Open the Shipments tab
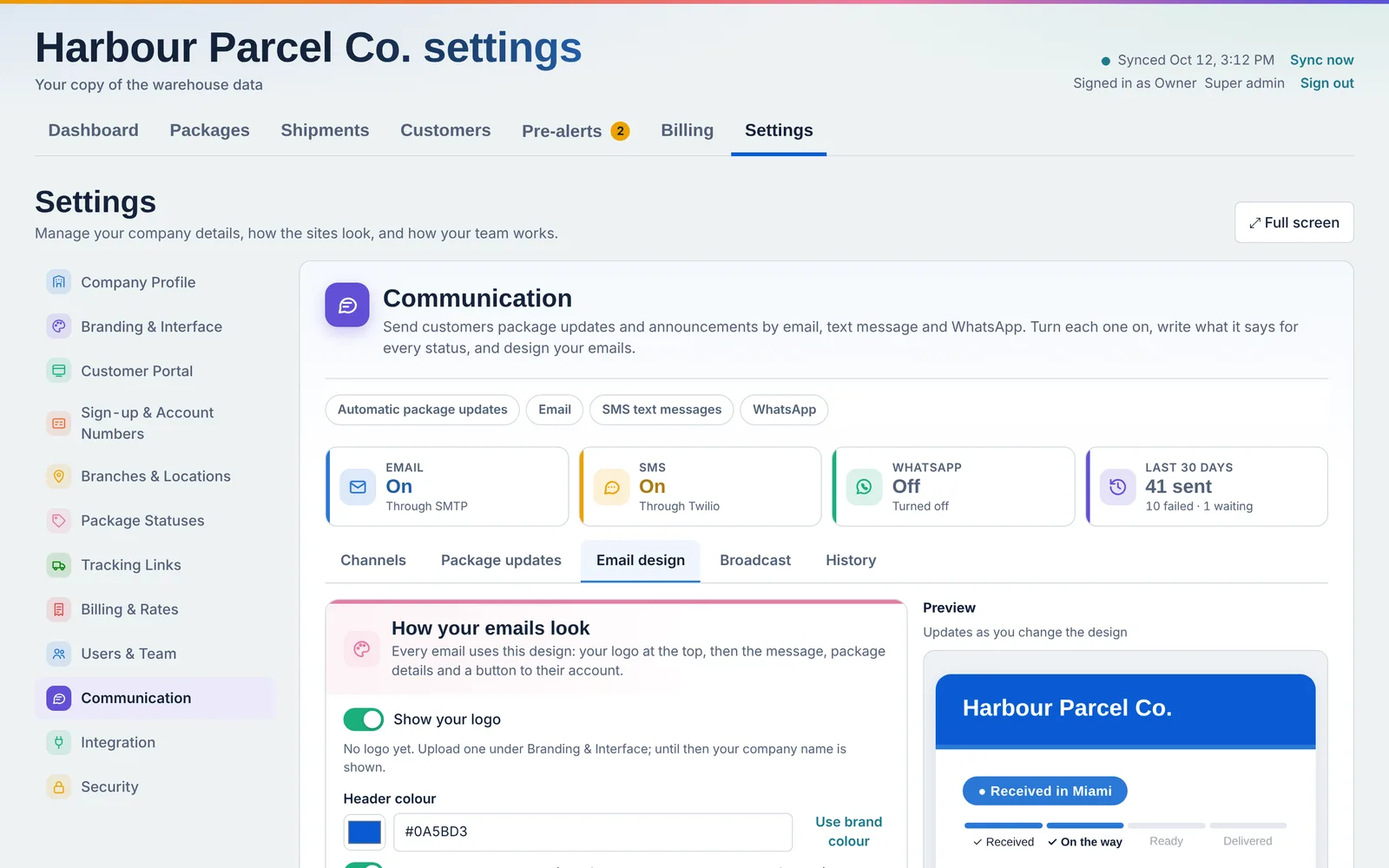 tap(325, 130)
